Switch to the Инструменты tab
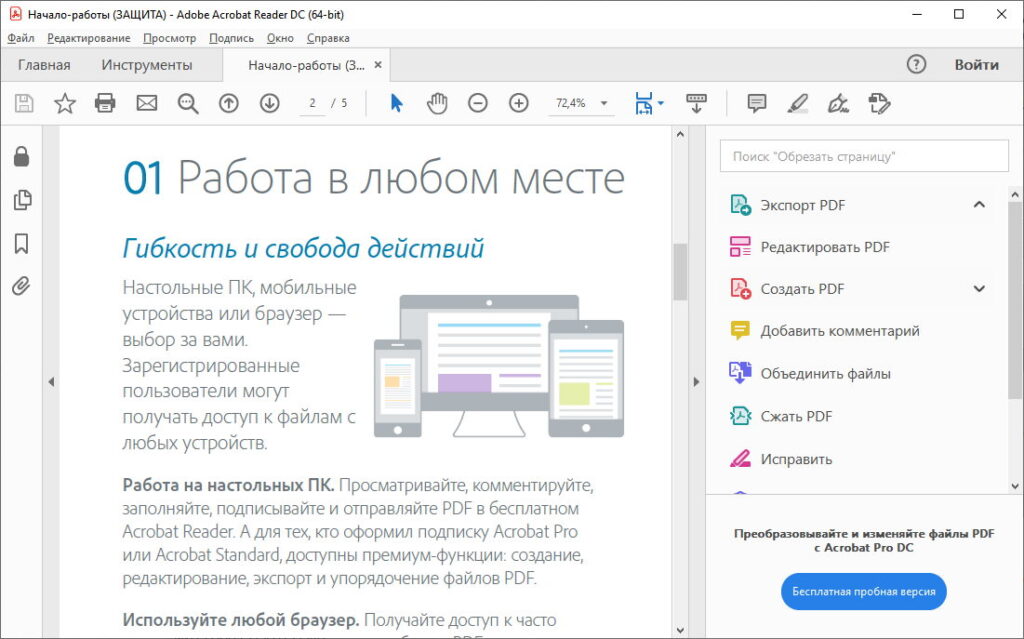This screenshot has height=639, width=1024. (147, 65)
